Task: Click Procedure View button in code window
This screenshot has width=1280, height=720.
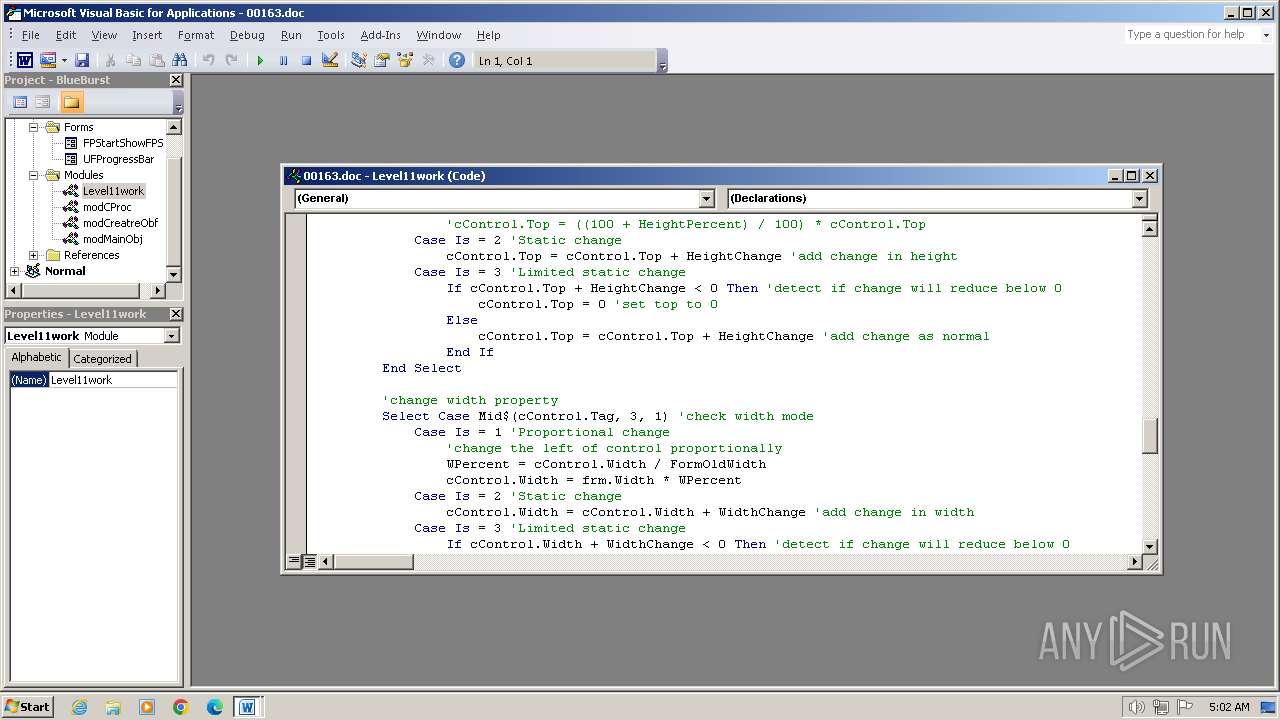Action: pos(294,562)
